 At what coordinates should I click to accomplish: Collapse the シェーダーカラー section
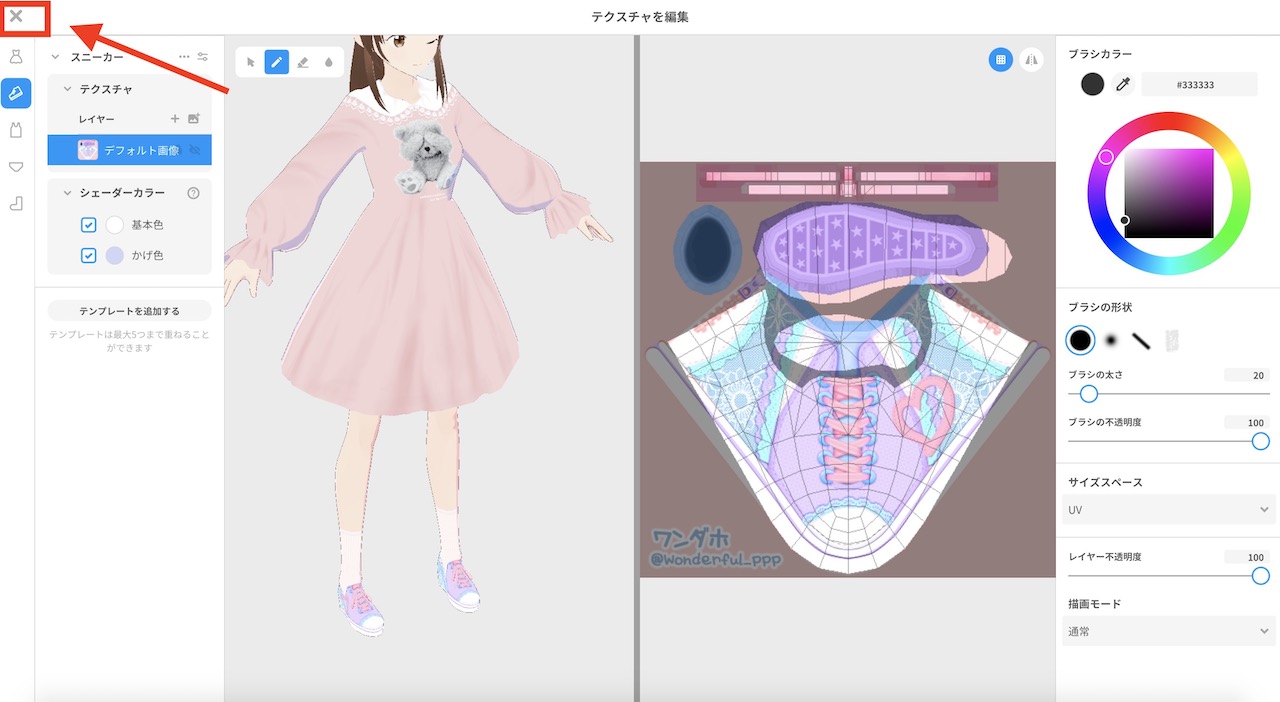click(66, 192)
